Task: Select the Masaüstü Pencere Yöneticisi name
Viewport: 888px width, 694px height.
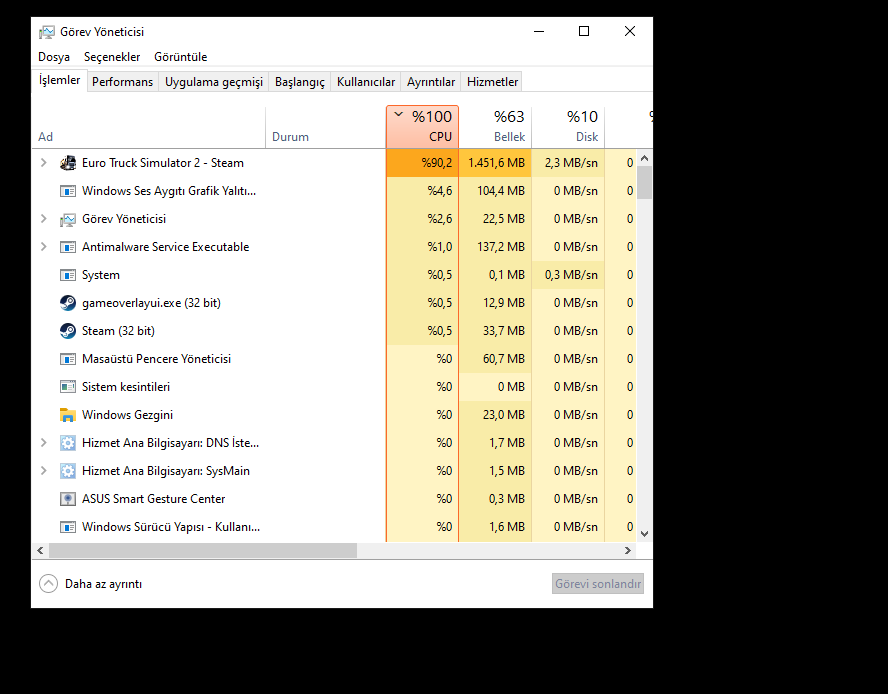Action: coord(156,359)
